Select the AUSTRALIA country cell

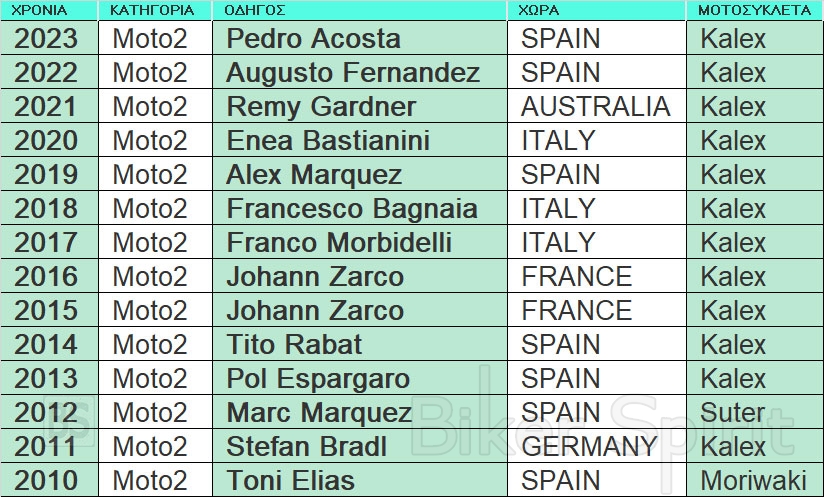point(595,107)
